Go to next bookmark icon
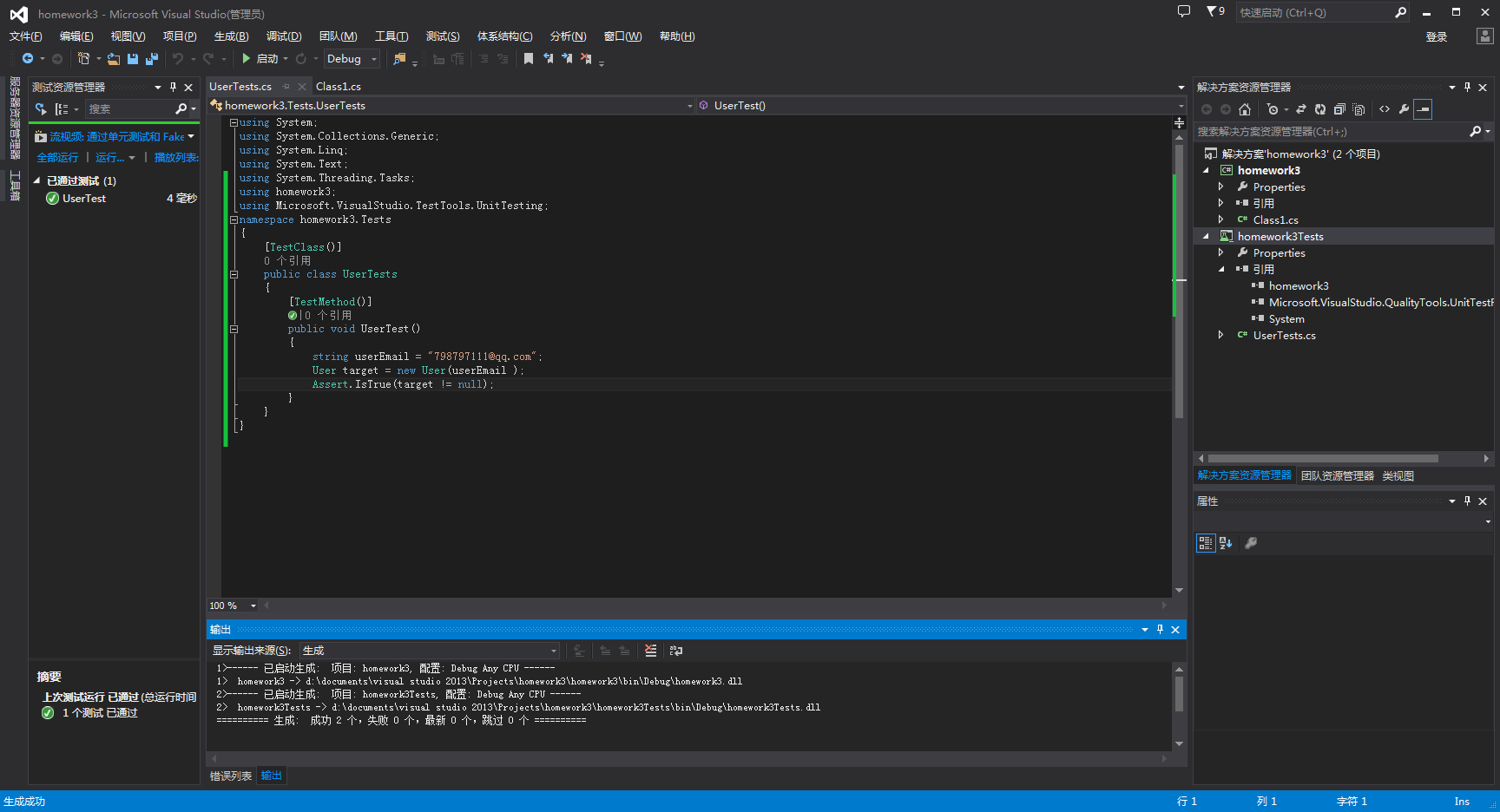The height and width of the screenshot is (812, 1500). 567,59
